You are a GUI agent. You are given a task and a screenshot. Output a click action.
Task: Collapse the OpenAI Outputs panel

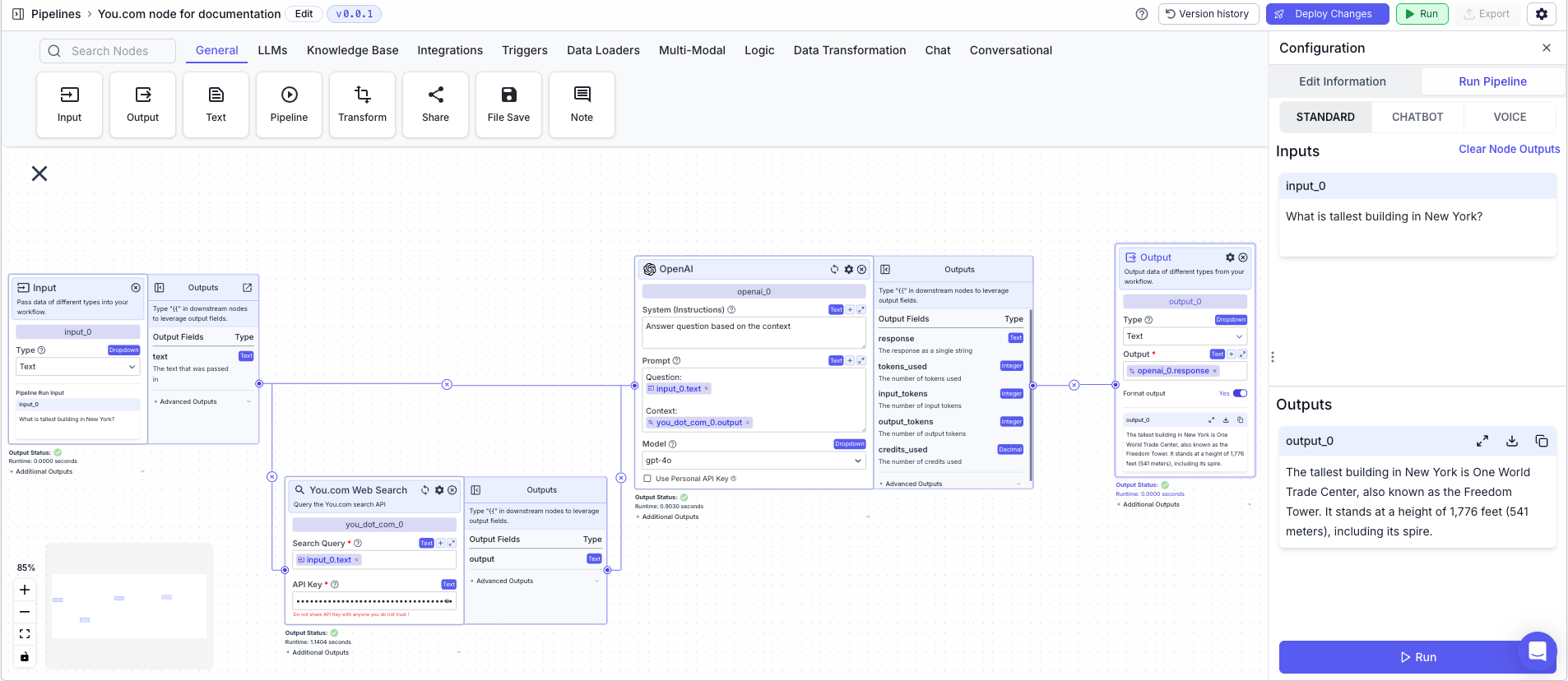885,269
